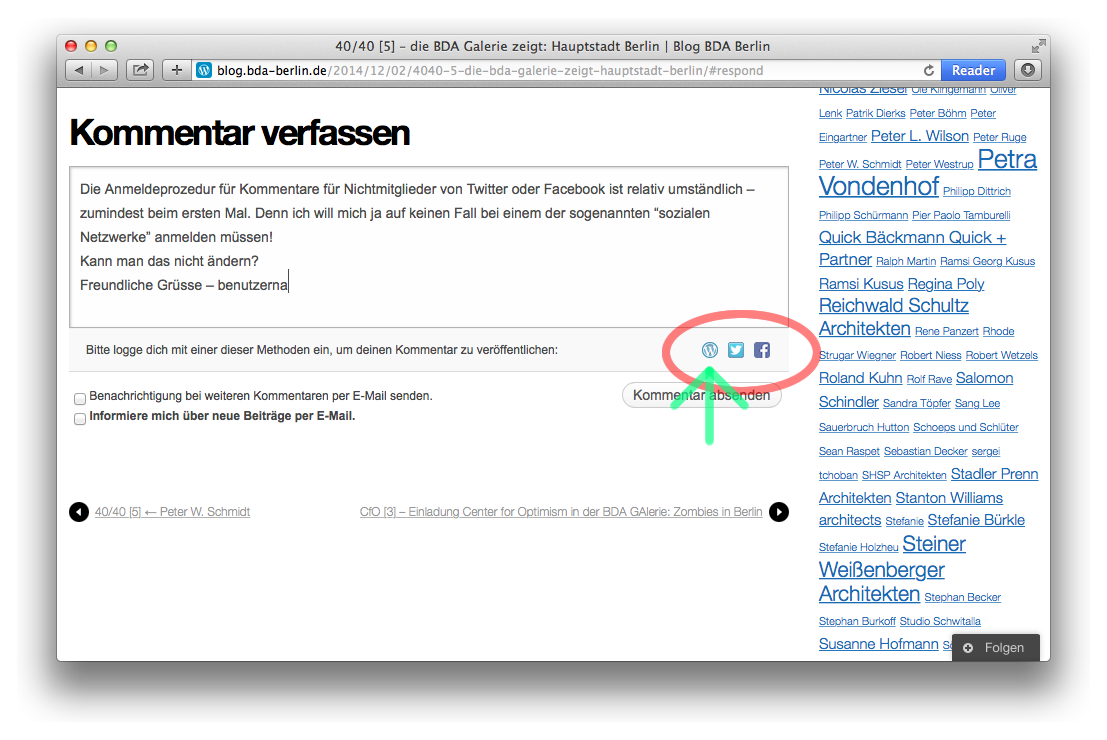Enable notification of further comments checkbox
Image resolution: width=1107 pixels, height=740 pixels.
tap(80, 398)
